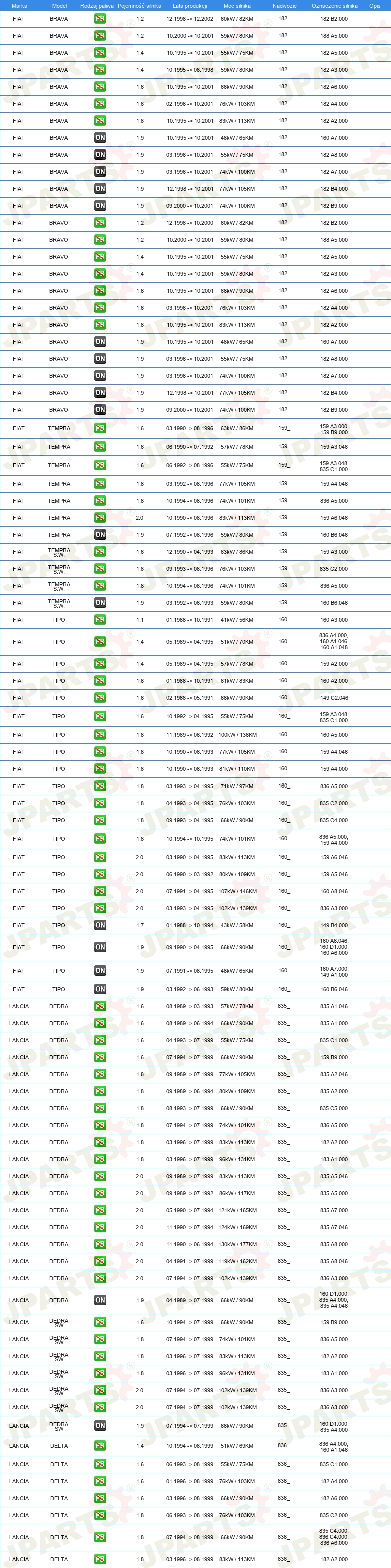The image size is (391, 1568).
Task: Click power value 121kW / 165KM
Action: (x=237, y=1210)
